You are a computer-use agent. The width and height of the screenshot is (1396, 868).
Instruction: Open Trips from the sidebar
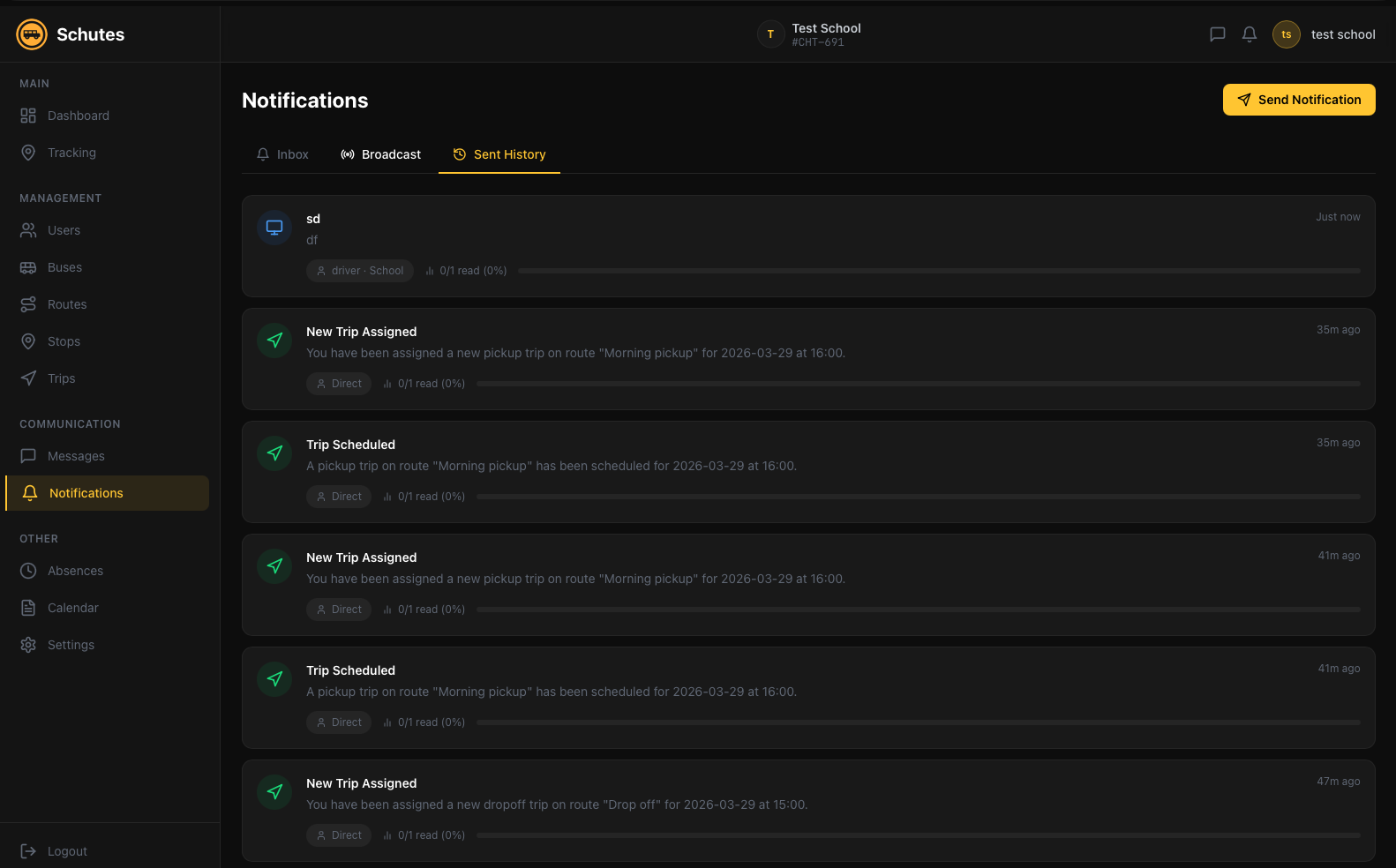click(x=107, y=378)
